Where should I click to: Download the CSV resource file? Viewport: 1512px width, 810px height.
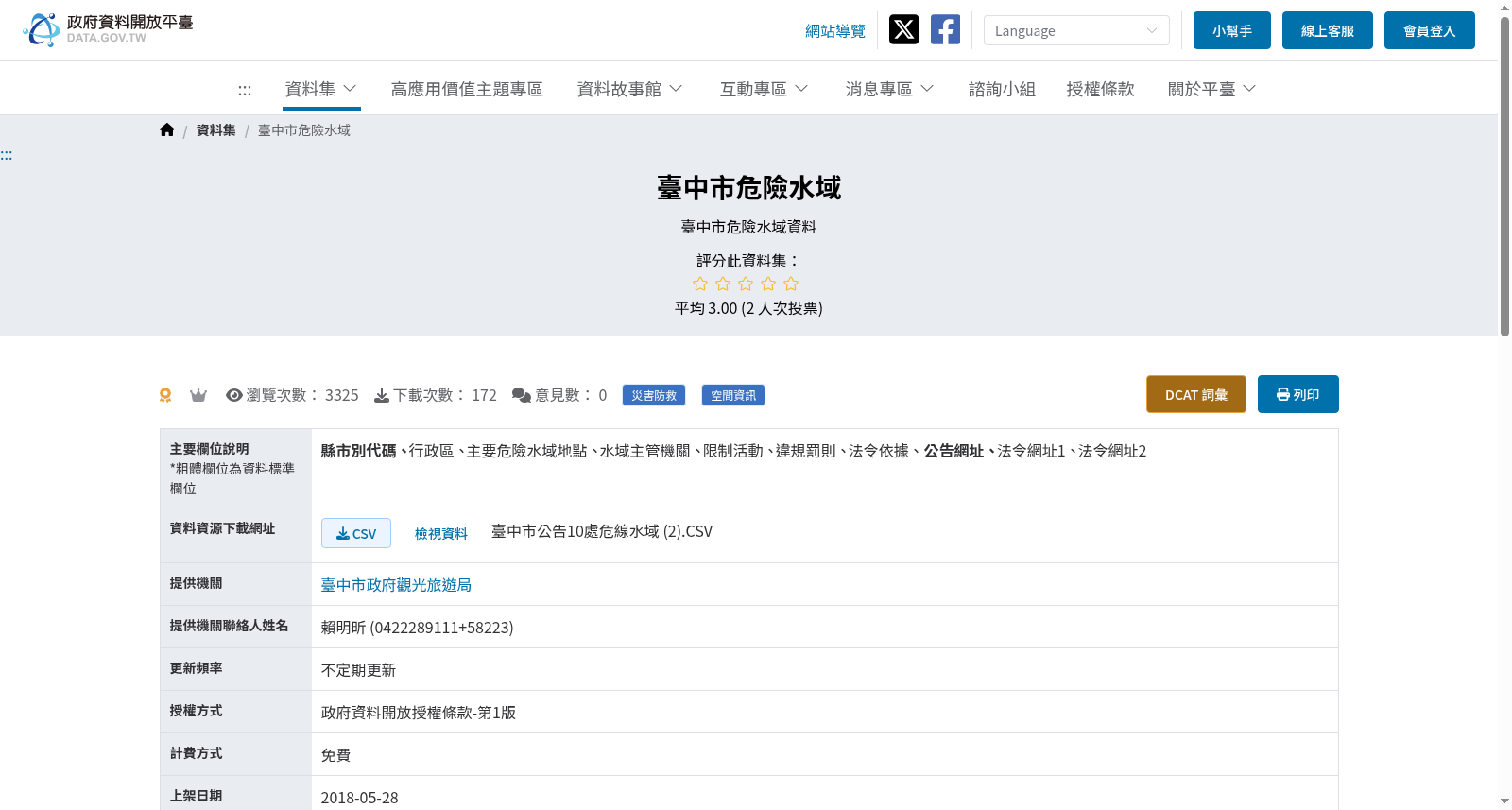356,533
